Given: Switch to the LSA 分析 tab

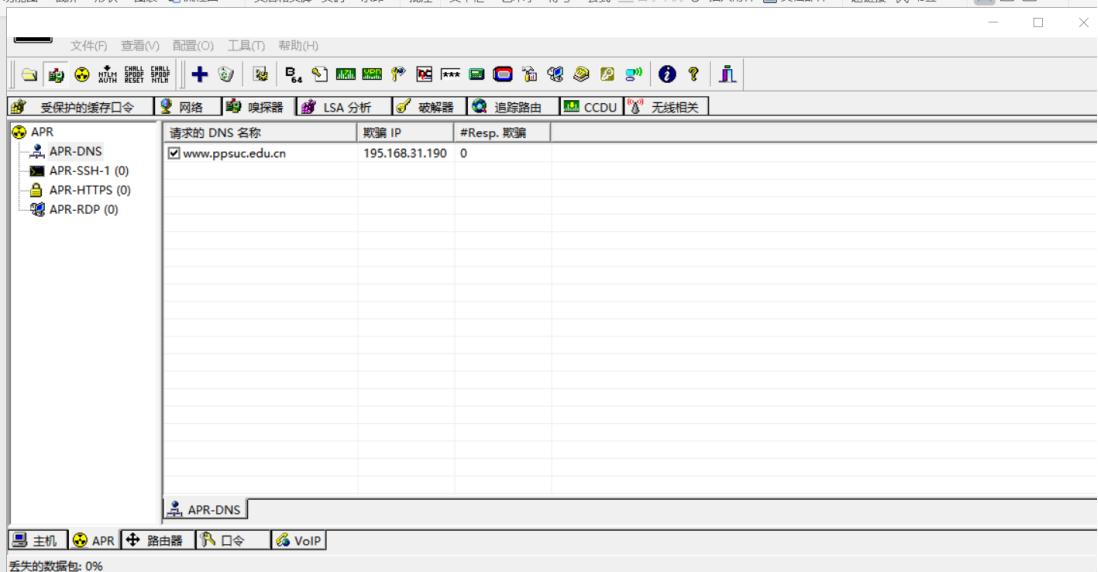Looking at the screenshot, I should 344,107.
